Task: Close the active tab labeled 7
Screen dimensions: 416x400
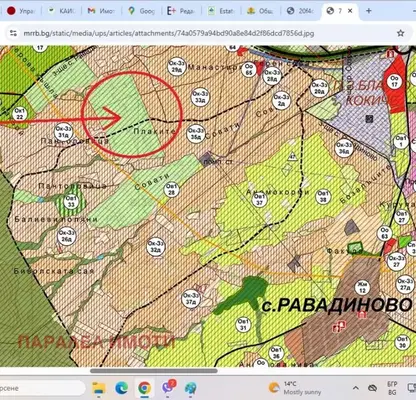Action: point(350,11)
